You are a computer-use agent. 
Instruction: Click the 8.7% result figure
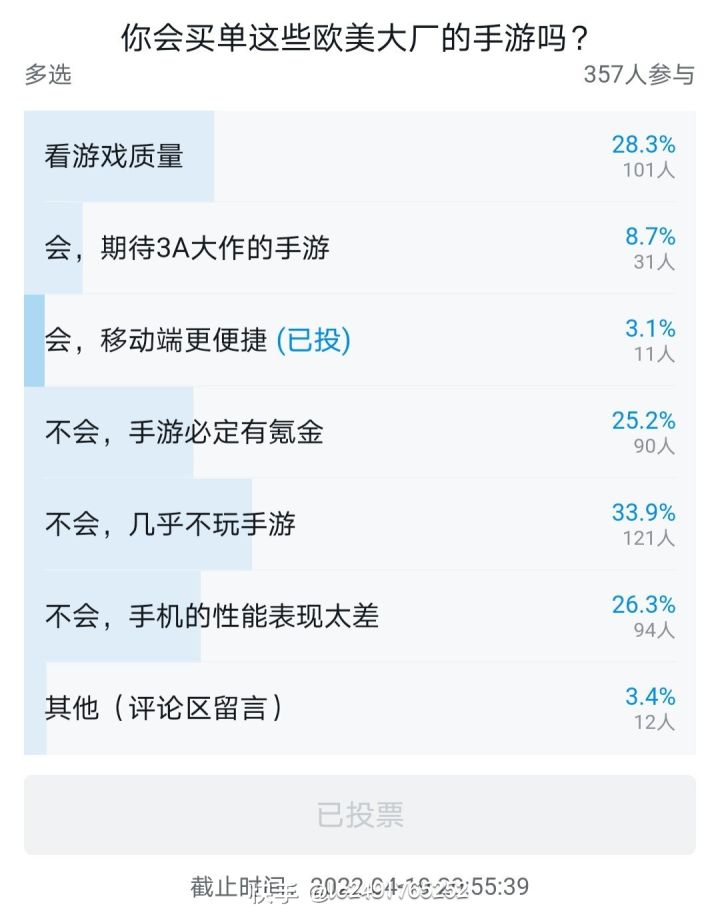[651, 236]
